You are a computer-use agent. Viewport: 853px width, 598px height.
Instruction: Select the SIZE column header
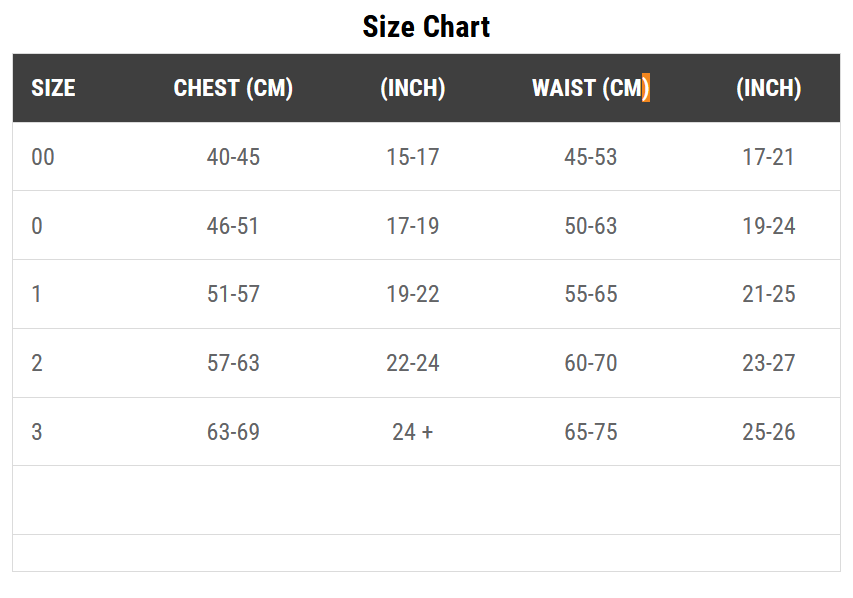click(x=53, y=88)
